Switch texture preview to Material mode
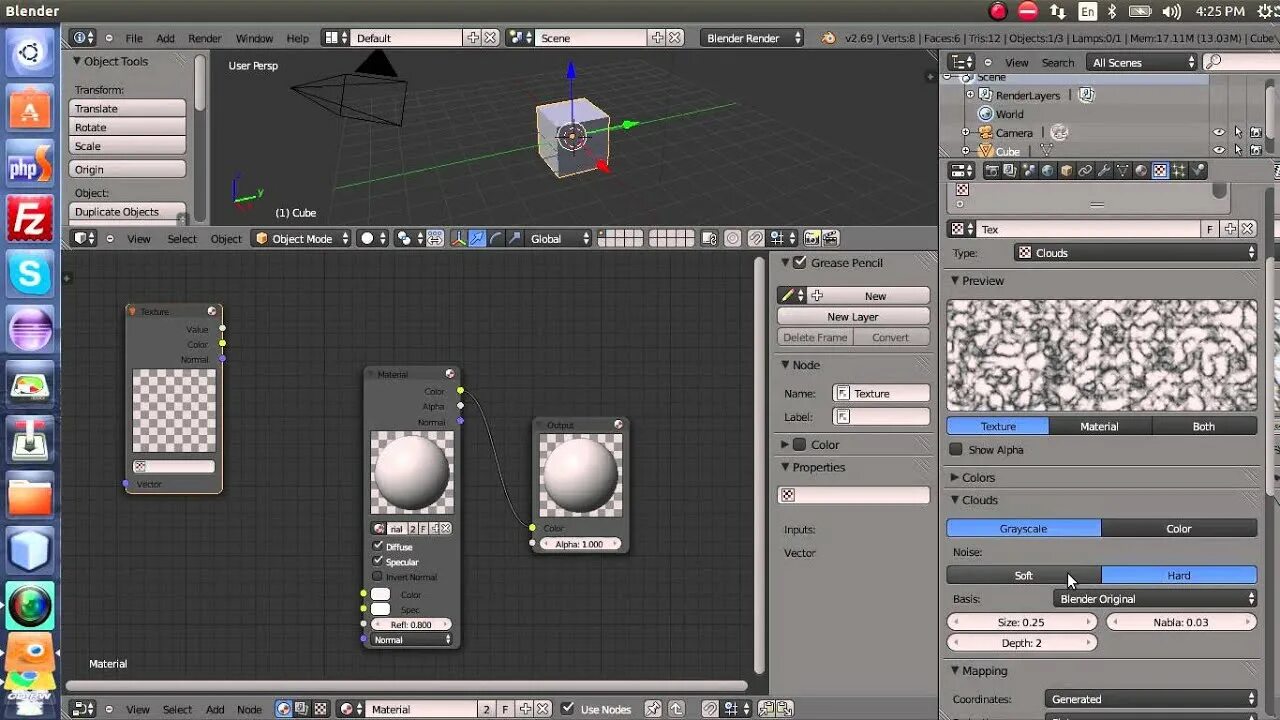Image resolution: width=1280 pixels, height=720 pixels. pos(1100,426)
